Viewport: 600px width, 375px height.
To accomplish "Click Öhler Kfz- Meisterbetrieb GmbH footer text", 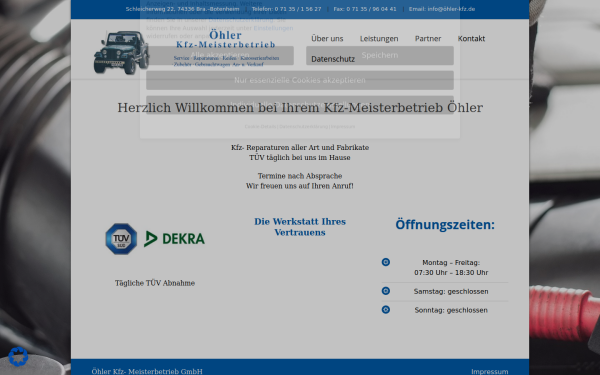I will point(147,372).
